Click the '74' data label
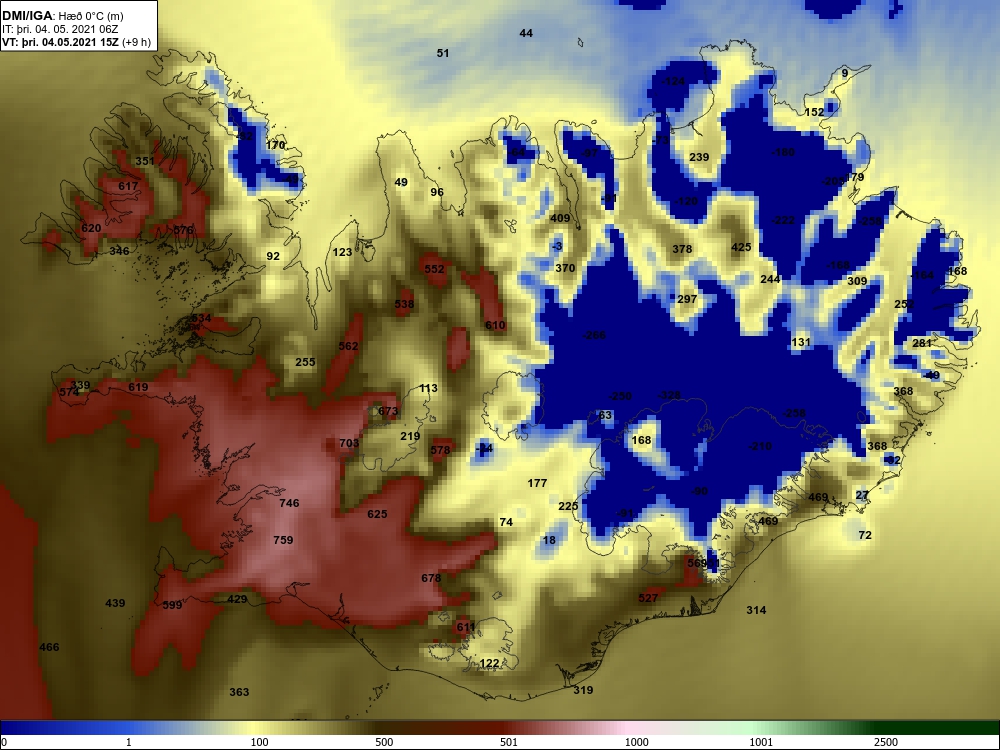Image resolution: width=1000 pixels, height=750 pixels. 506,522
